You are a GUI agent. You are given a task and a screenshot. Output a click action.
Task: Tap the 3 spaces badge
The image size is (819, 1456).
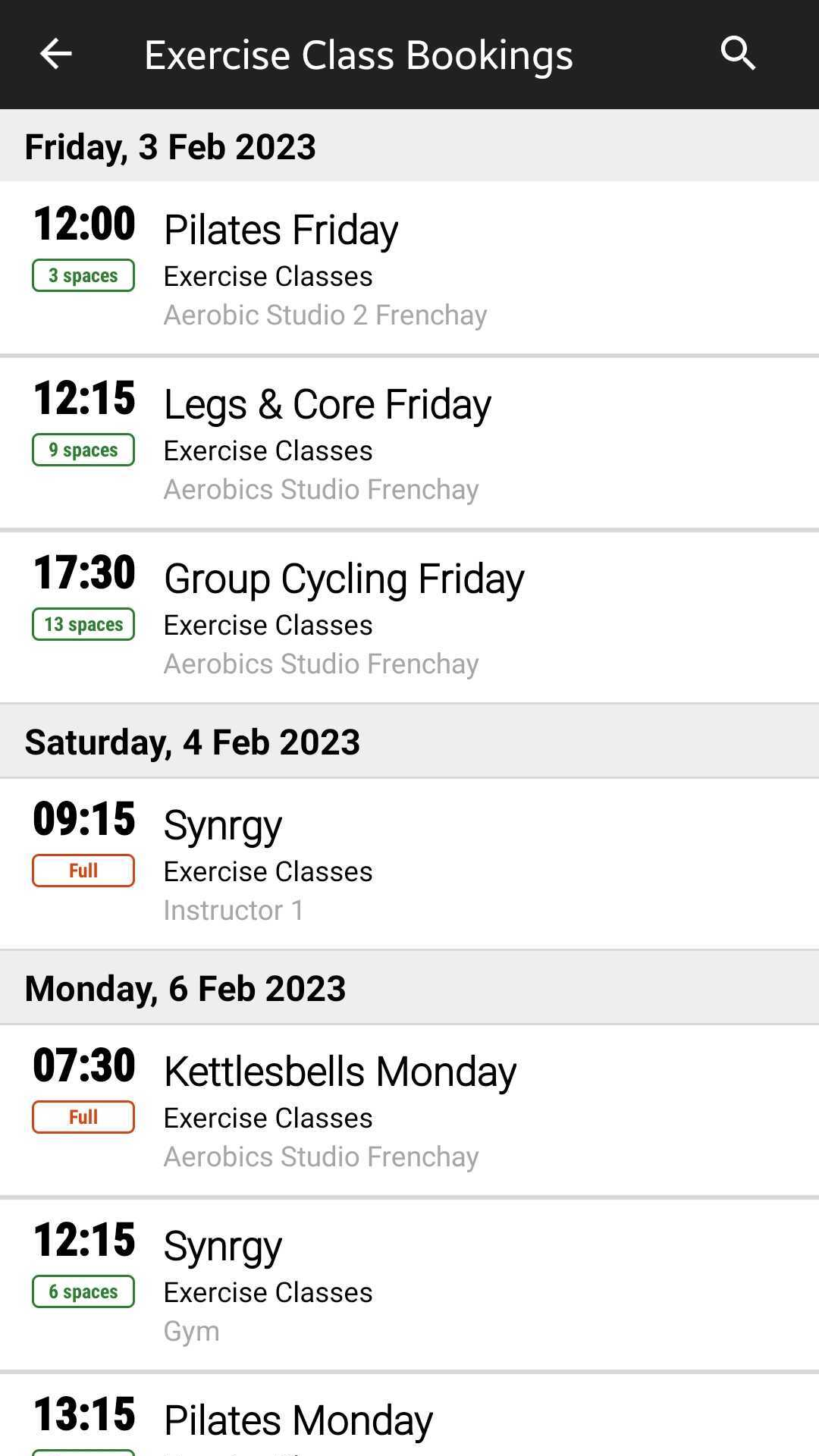click(x=83, y=275)
